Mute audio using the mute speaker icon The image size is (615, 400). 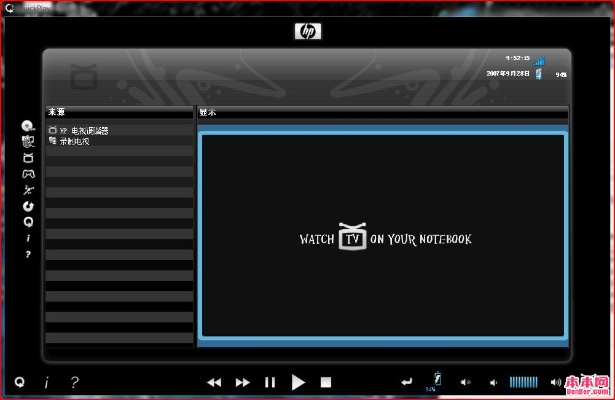tap(465, 382)
